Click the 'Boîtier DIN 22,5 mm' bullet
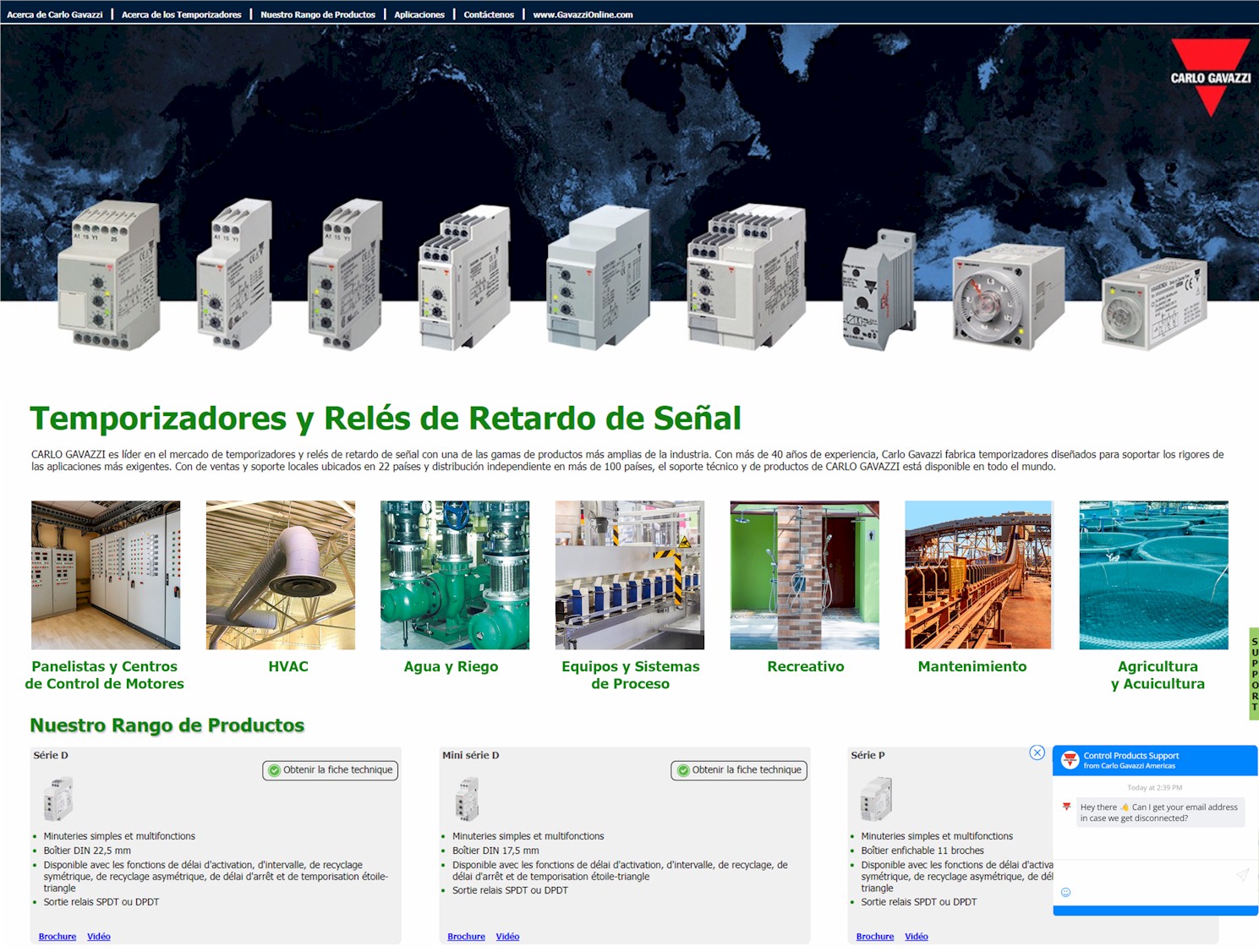1259x952 pixels. [x=87, y=851]
